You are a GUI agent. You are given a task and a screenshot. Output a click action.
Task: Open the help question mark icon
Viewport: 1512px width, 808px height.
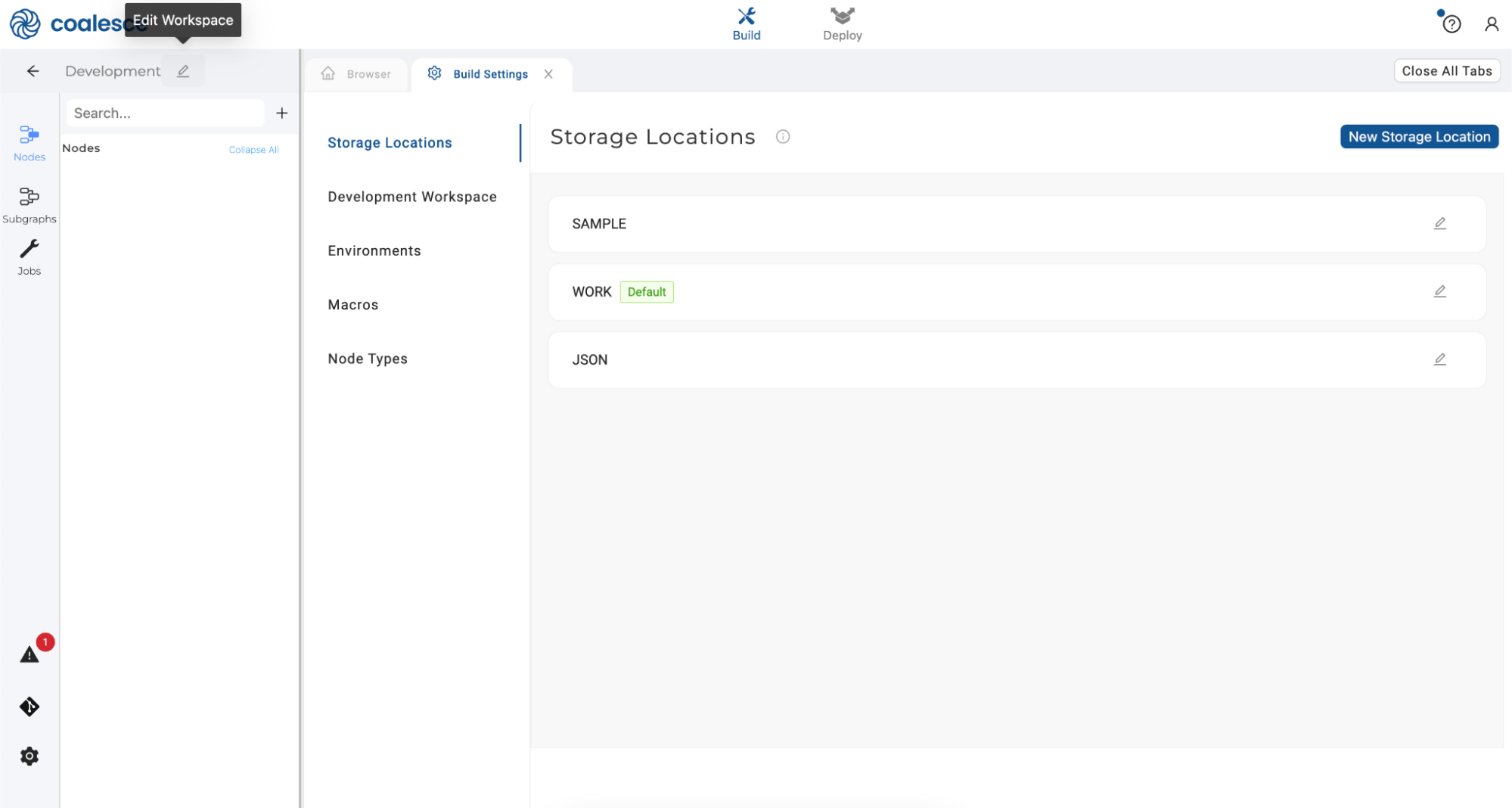(1451, 24)
